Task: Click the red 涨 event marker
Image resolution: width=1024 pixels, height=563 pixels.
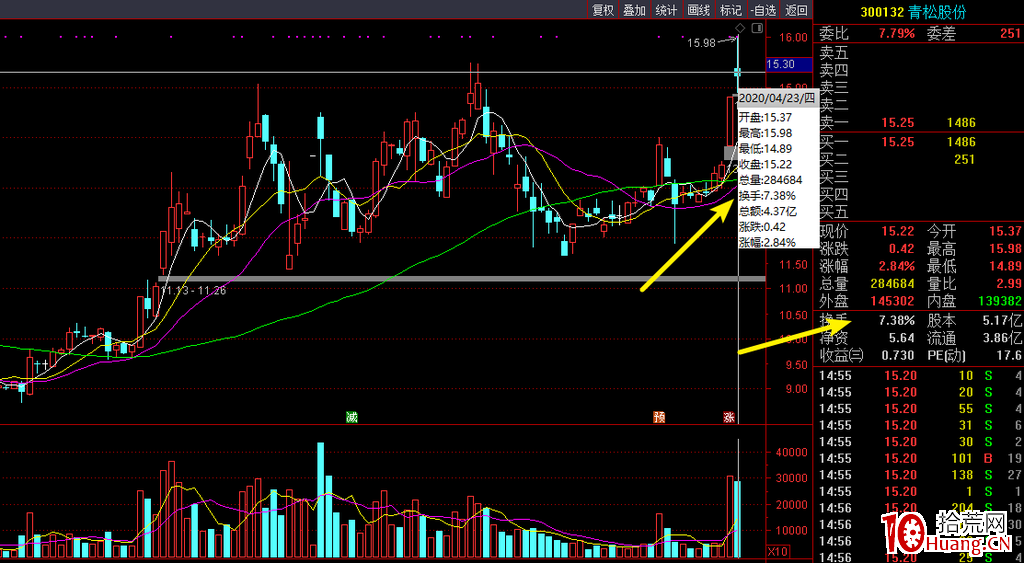Action: pyautogui.click(x=729, y=417)
